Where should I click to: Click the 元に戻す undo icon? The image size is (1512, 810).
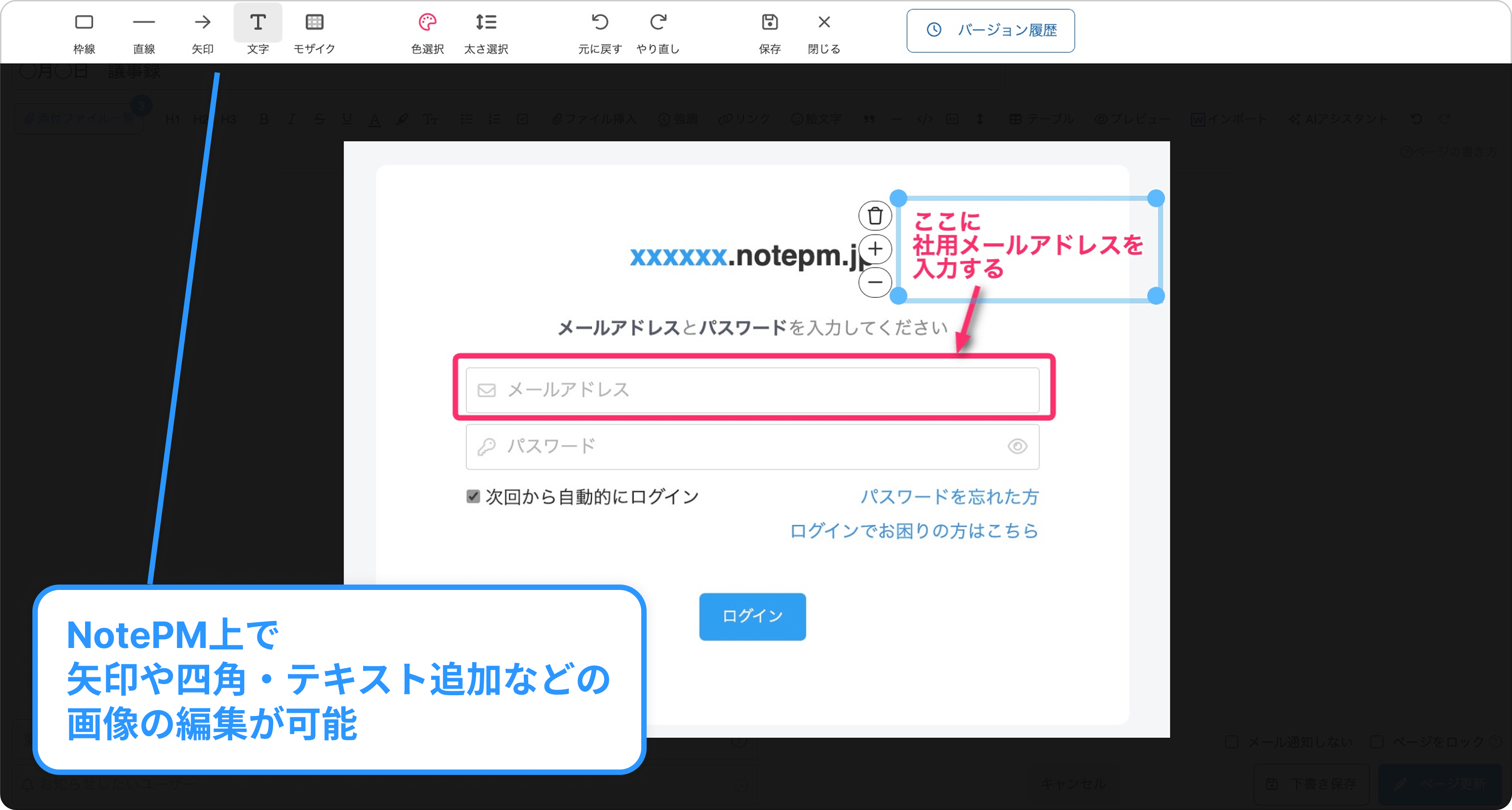(x=600, y=23)
